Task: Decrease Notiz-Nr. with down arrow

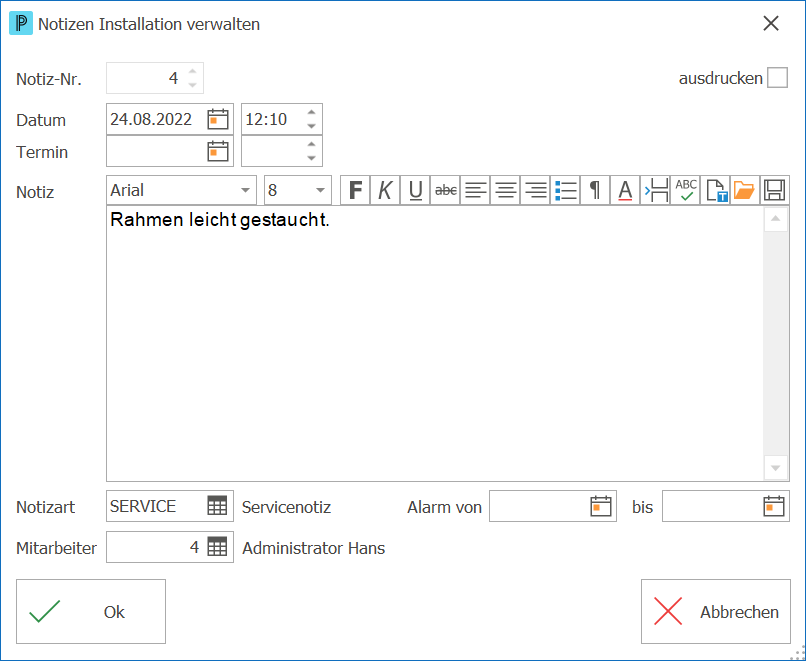Action: [x=192, y=85]
